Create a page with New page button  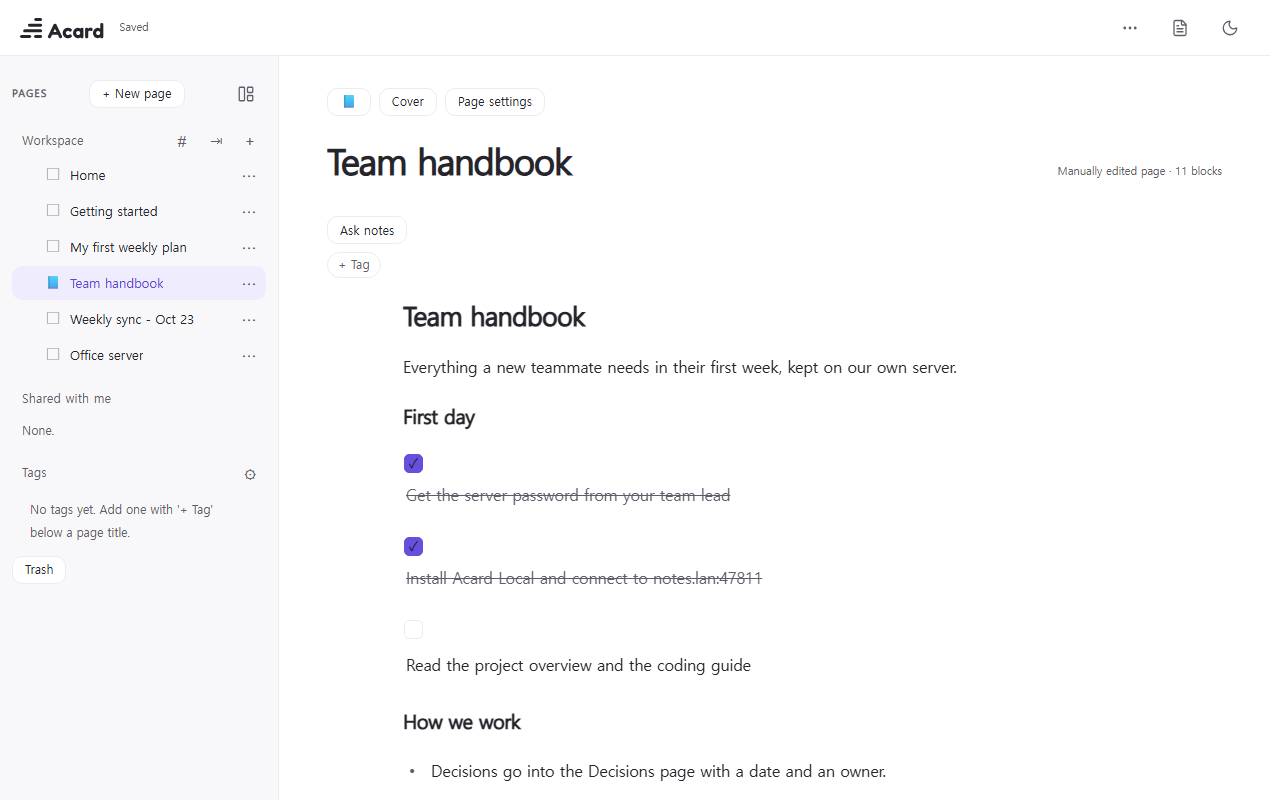(x=137, y=94)
